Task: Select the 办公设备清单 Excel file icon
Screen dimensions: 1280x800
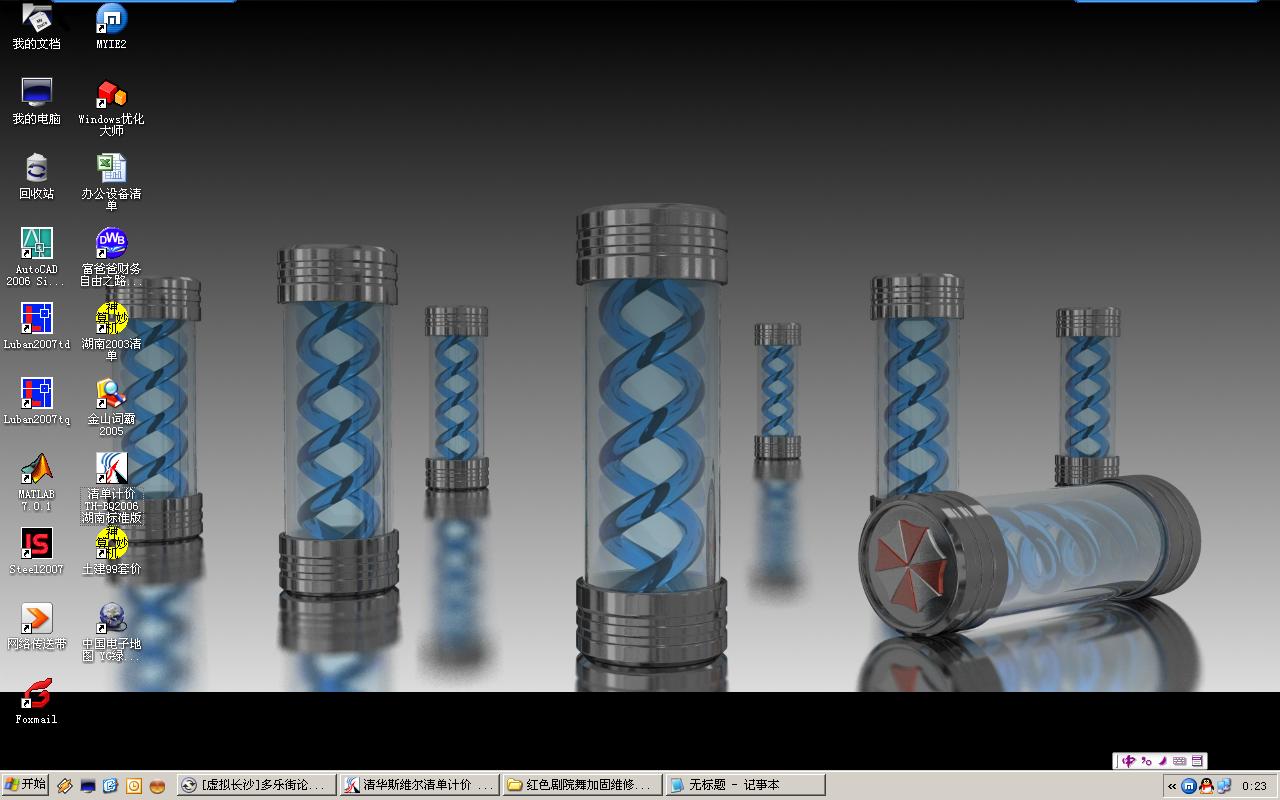Action: pos(111,169)
